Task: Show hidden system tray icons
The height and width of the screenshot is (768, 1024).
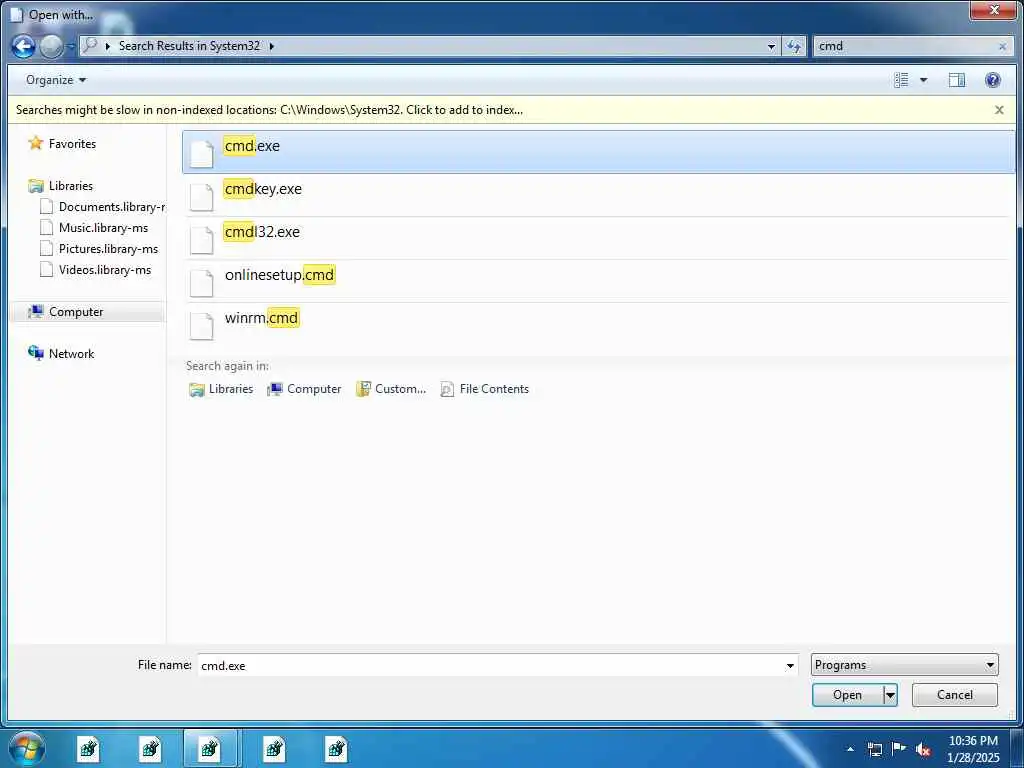Action: 850,749
